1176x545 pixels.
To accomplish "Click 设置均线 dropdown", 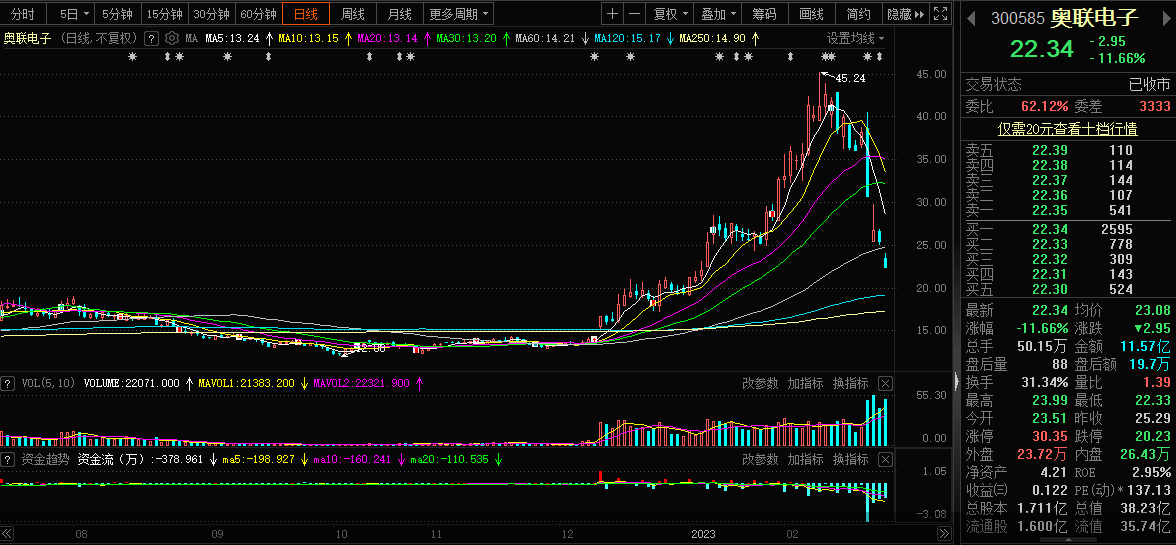I will (x=855, y=38).
